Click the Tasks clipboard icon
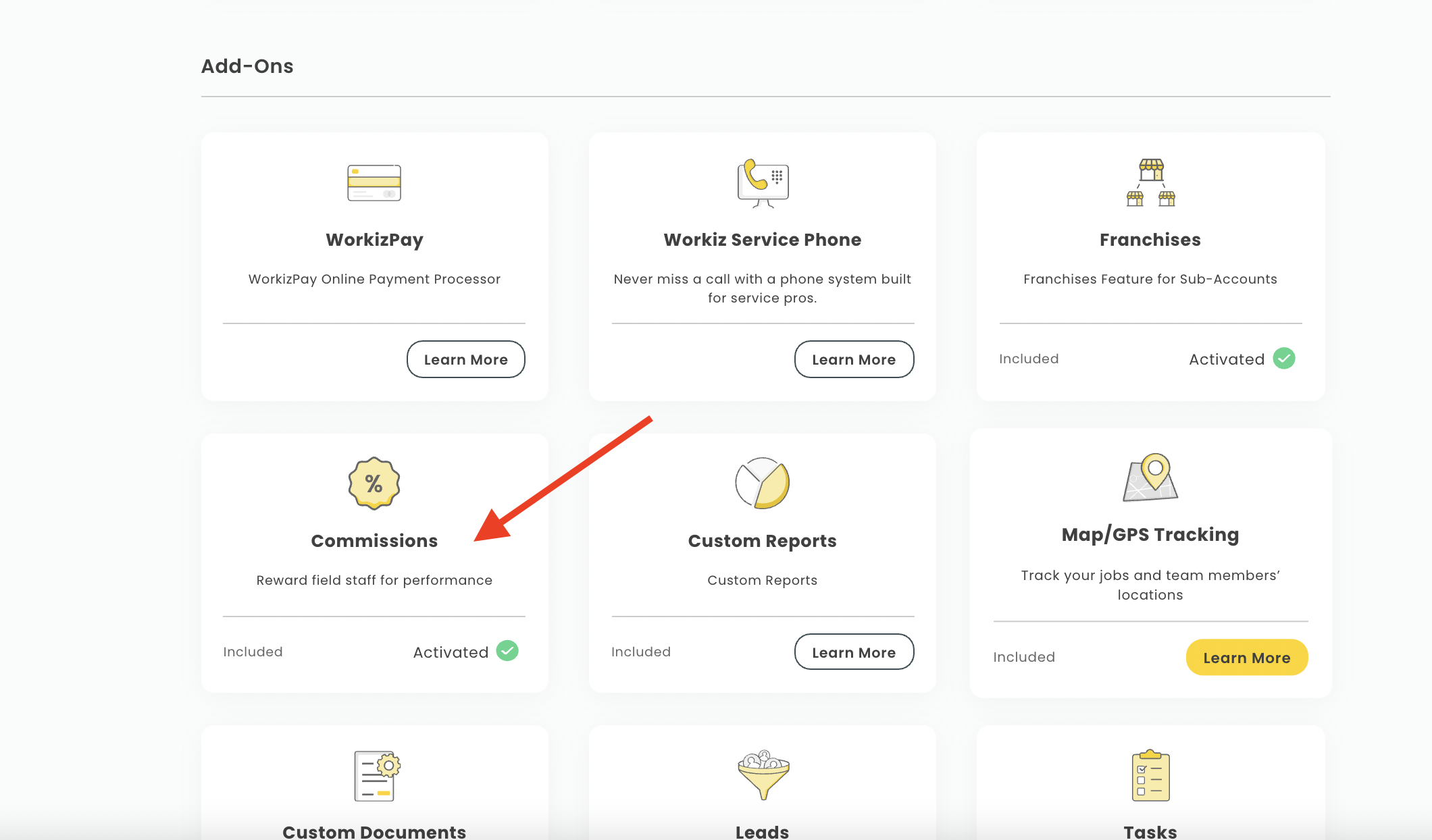 (x=1150, y=776)
